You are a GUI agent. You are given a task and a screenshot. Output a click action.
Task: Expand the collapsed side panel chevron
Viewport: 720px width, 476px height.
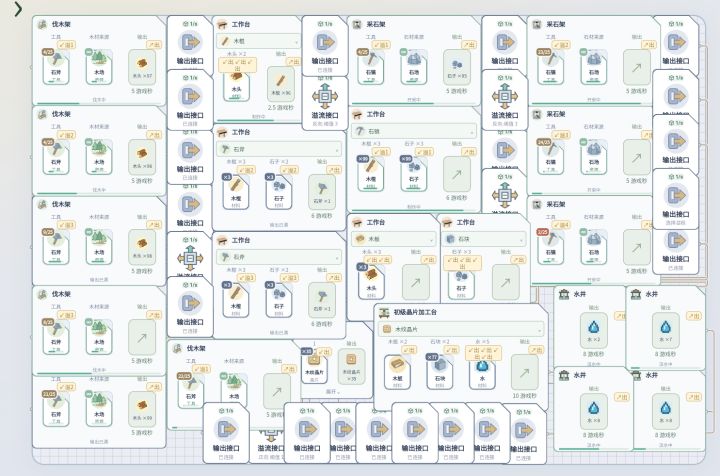point(18,9)
